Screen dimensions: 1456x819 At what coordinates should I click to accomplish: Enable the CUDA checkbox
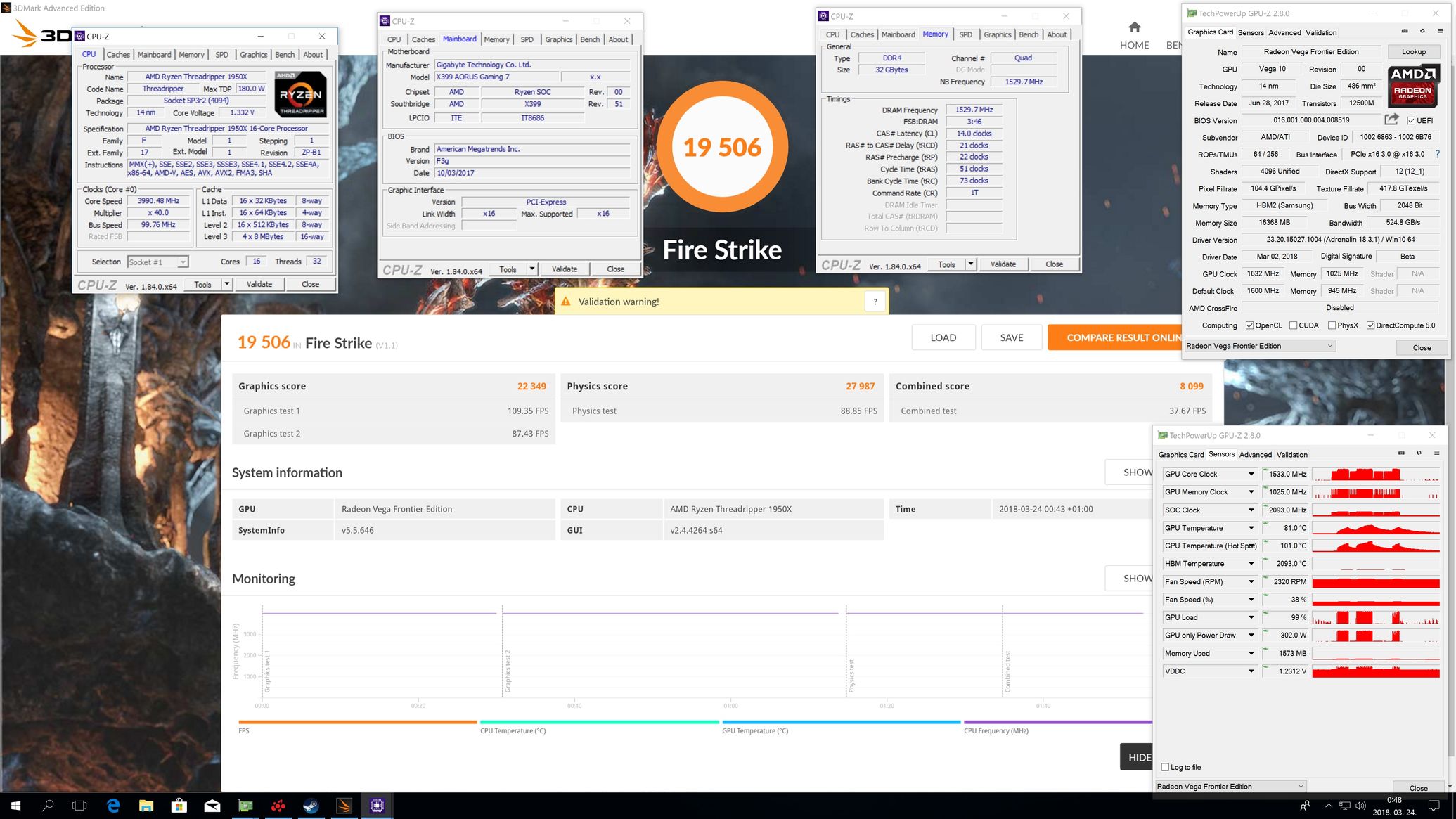click(1293, 325)
